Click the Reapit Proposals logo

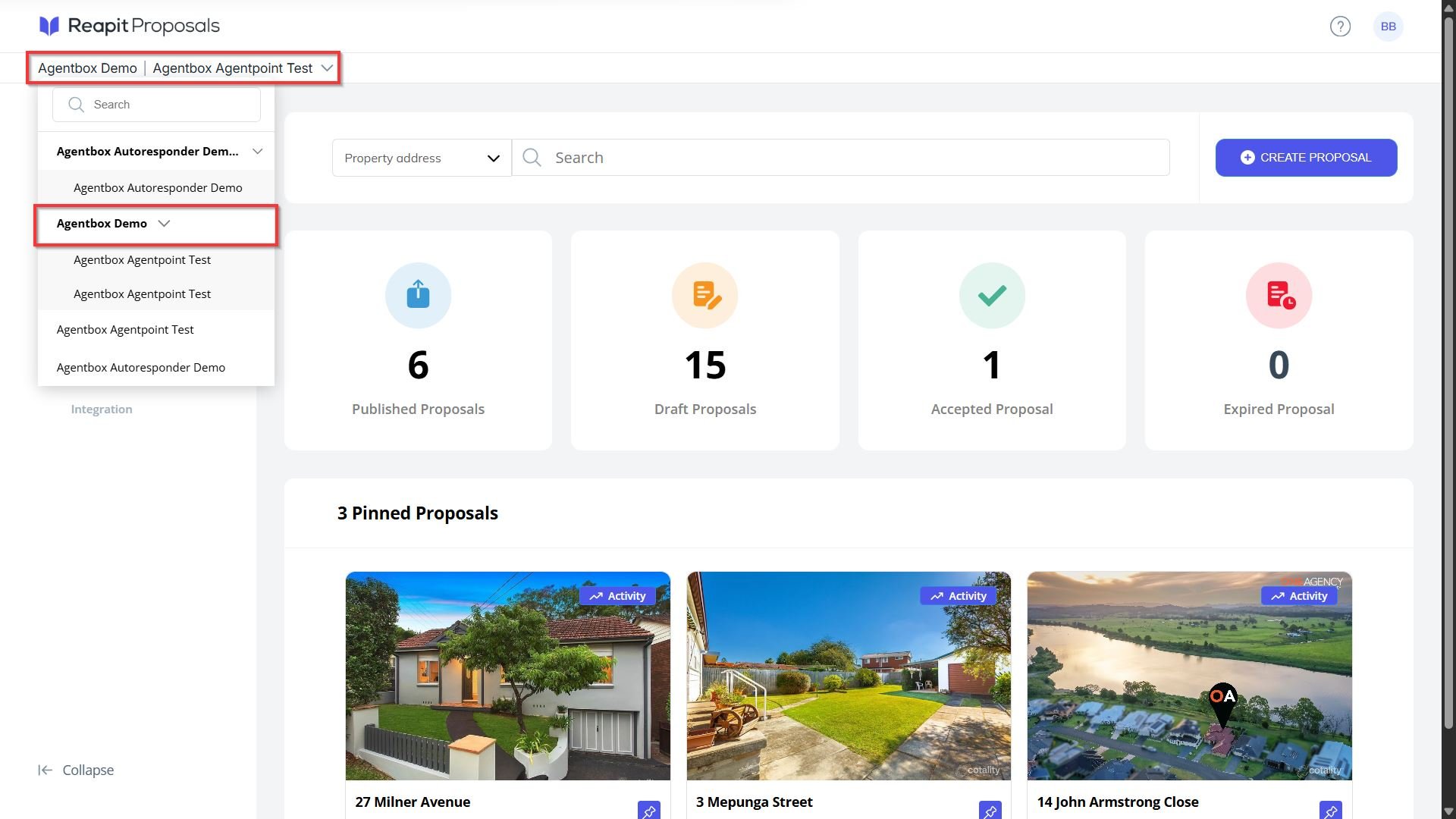click(x=129, y=26)
